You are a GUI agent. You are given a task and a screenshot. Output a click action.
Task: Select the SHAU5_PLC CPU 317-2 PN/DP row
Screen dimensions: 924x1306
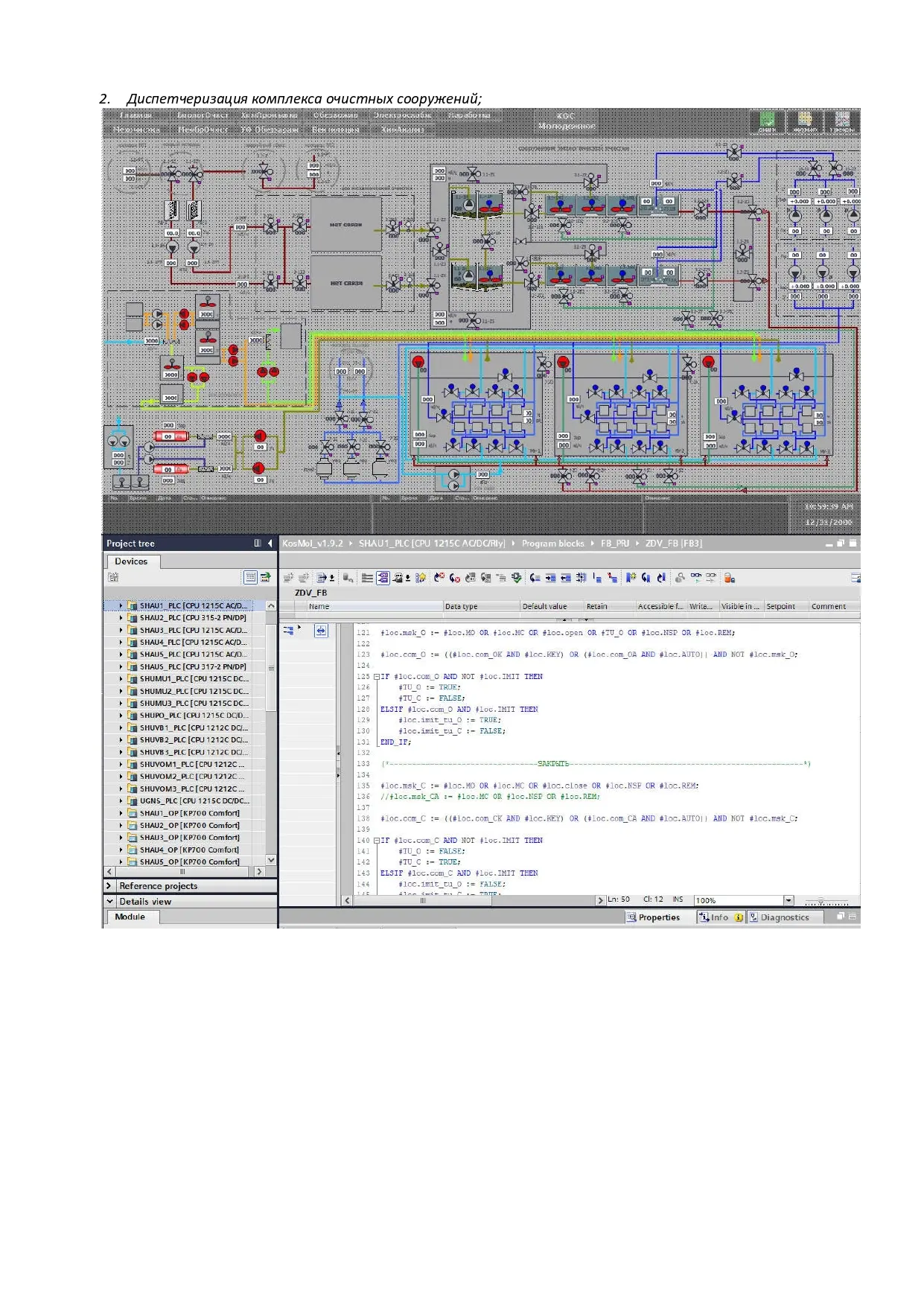pyautogui.click(x=185, y=667)
